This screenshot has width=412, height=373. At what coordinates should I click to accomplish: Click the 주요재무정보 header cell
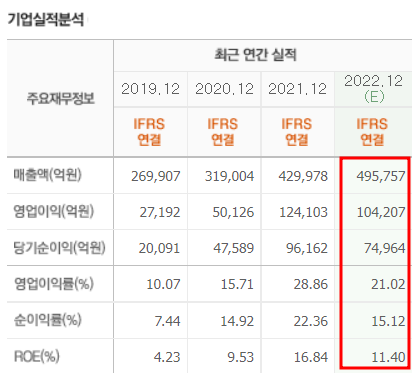[61, 98]
